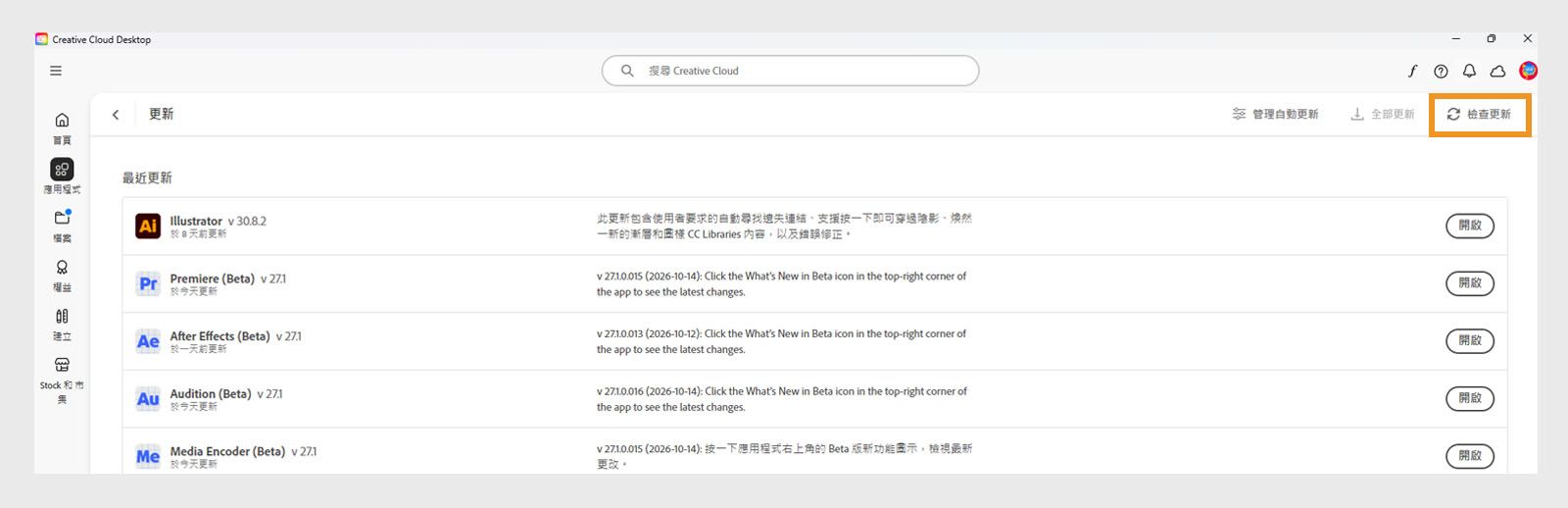This screenshot has width=1568, height=508.
Task: Click the 更新 page title
Action: (161, 114)
